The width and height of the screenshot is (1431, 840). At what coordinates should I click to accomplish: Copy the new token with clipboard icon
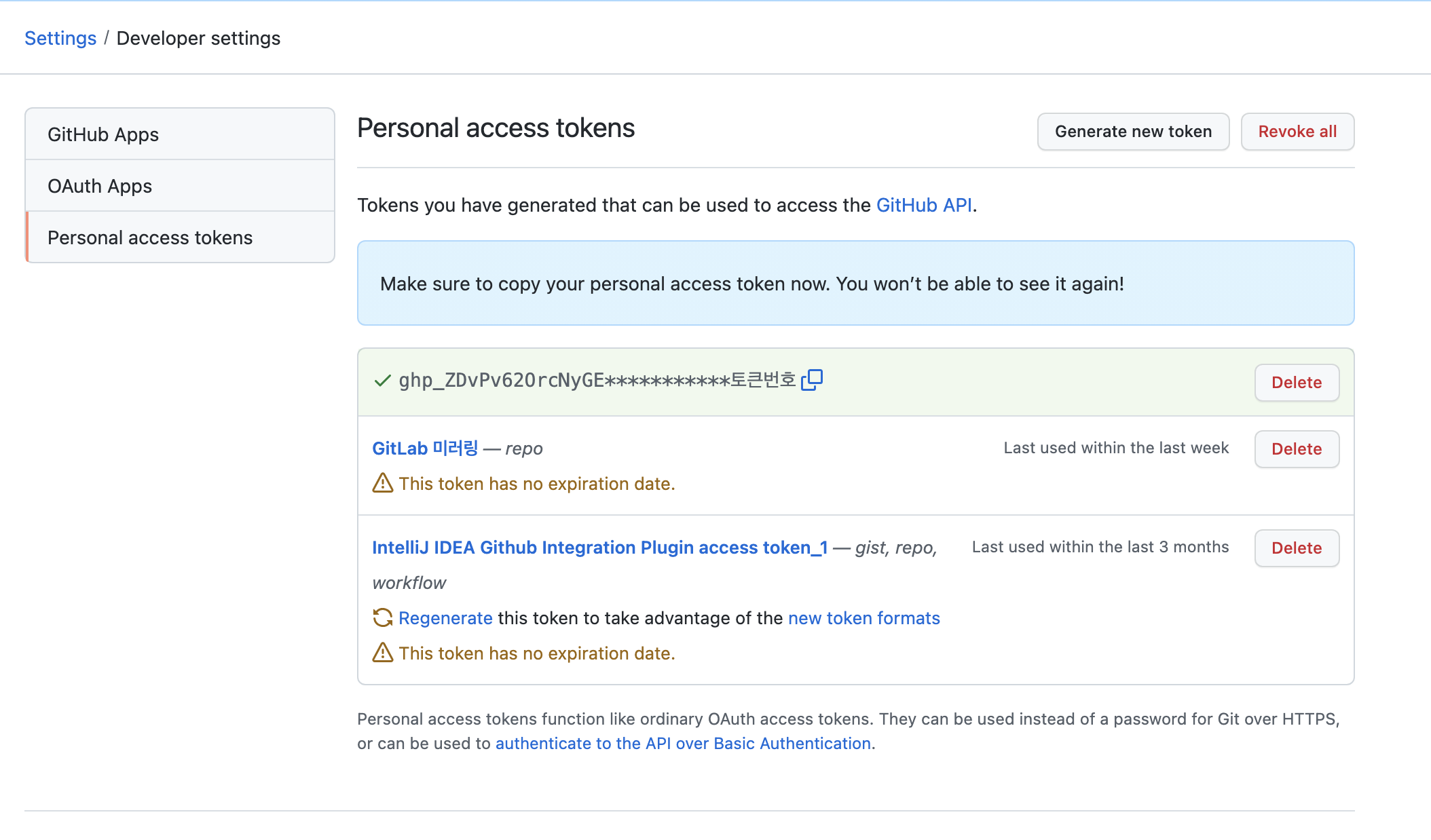[812, 380]
